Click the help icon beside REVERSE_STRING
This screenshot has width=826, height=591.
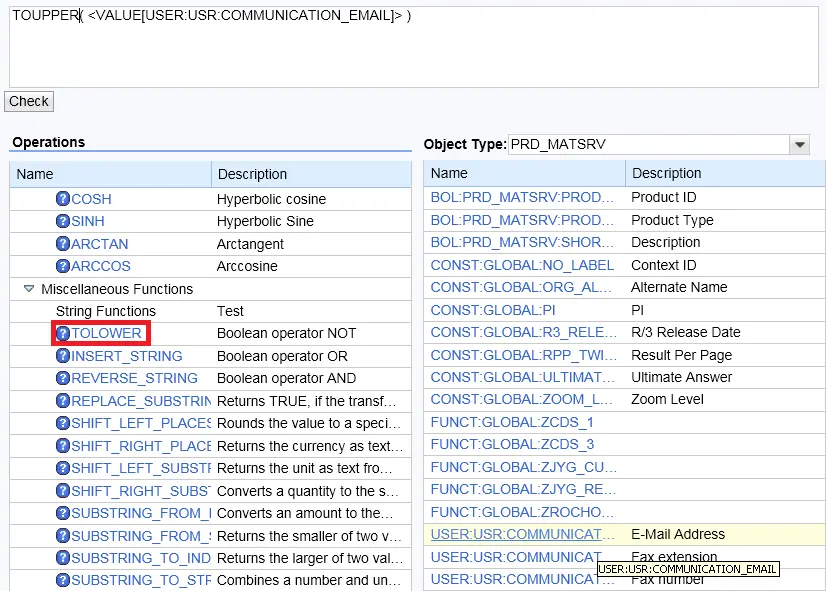(x=63, y=378)
